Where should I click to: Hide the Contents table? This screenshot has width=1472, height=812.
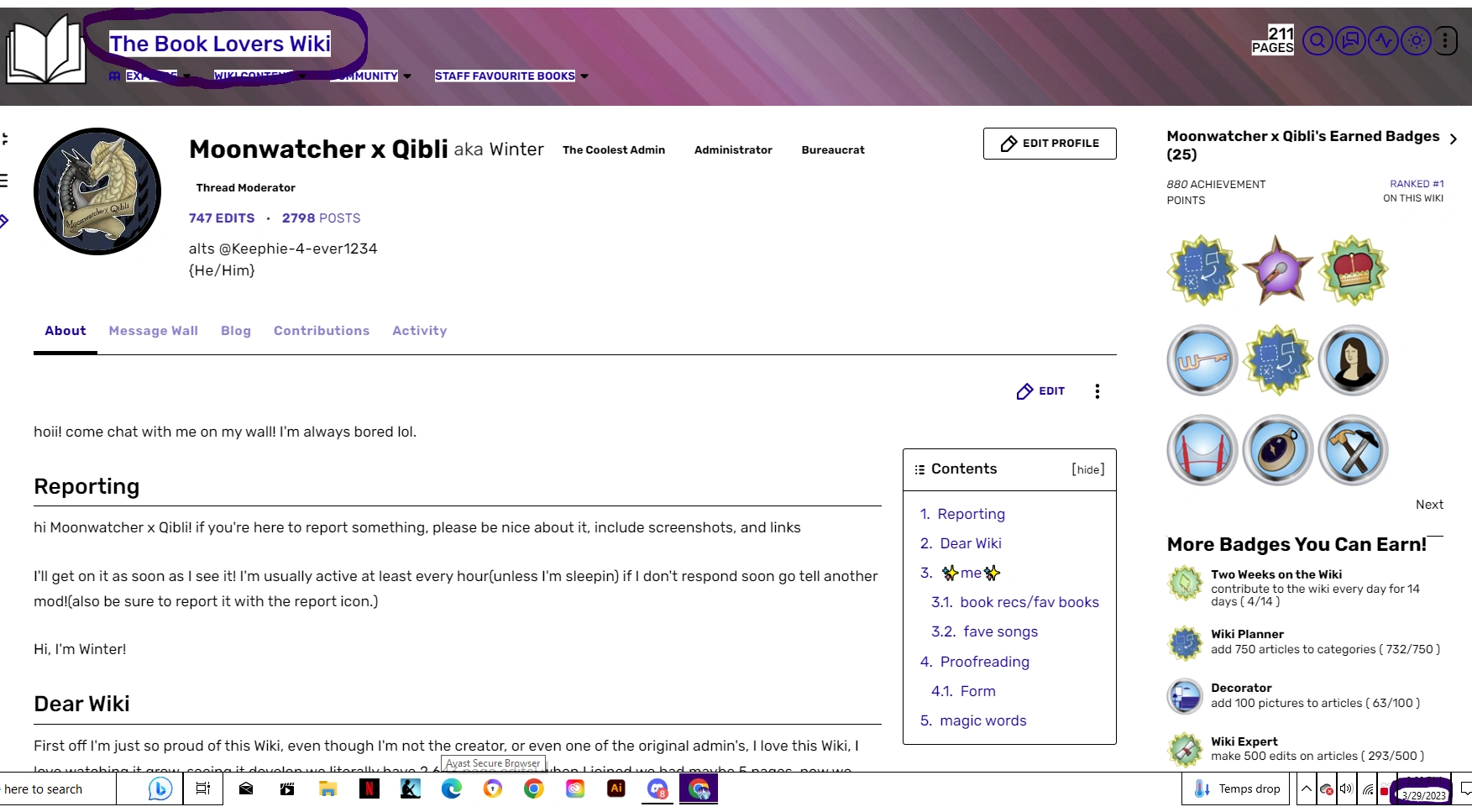1087,469
